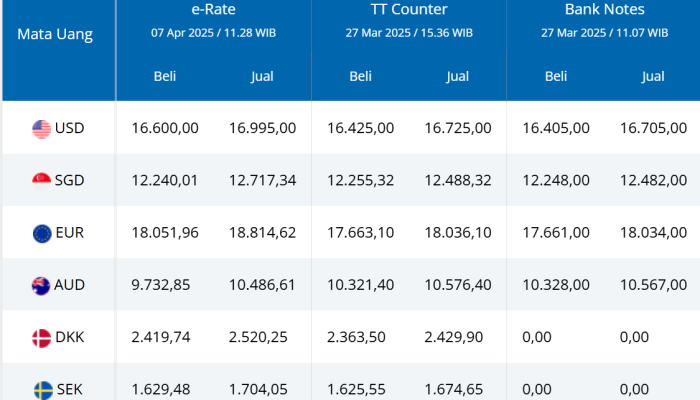
Task: Select the Bank Notes column header
Action: pos(604,9)
